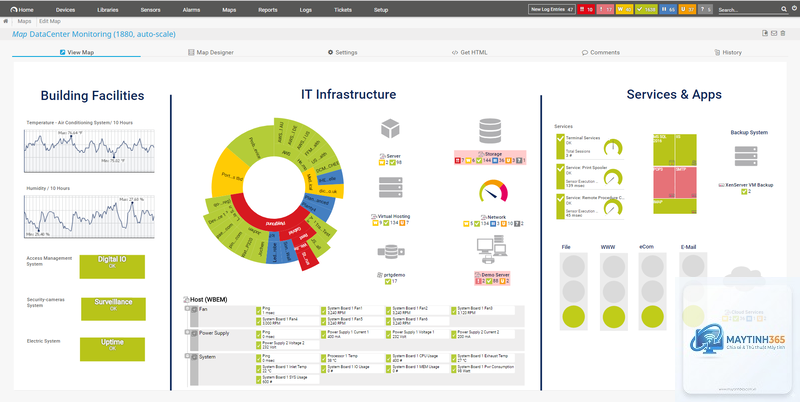Click the Server cube icon

pos(390,128)
